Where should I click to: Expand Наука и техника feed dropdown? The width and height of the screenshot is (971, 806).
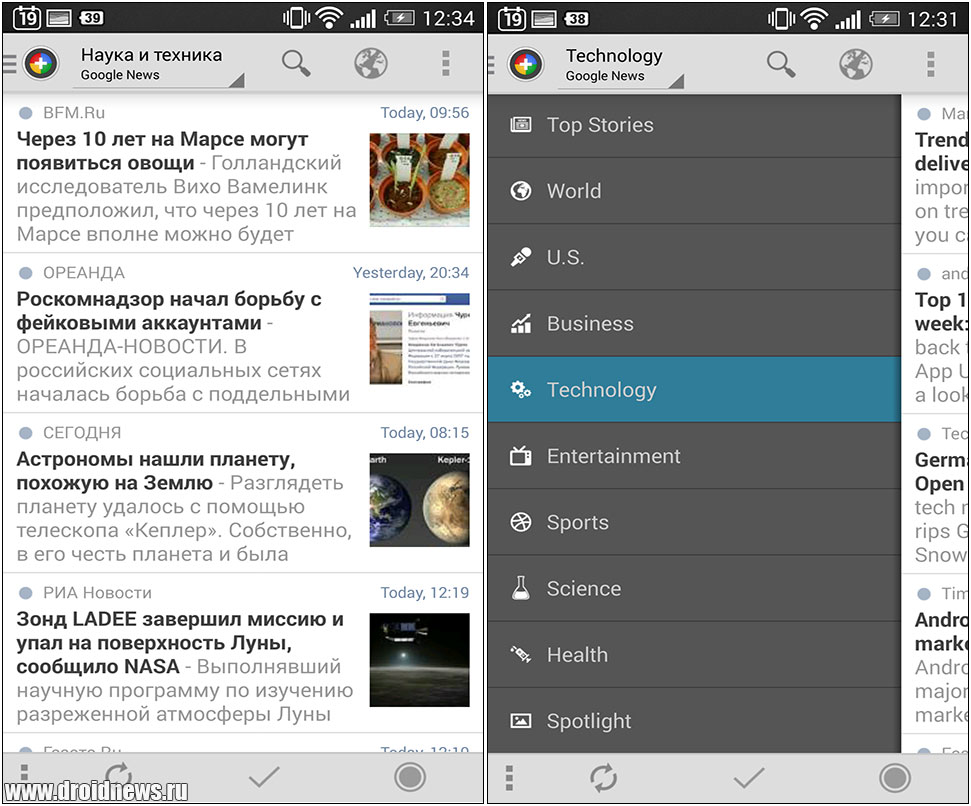(x=159, y=64)
